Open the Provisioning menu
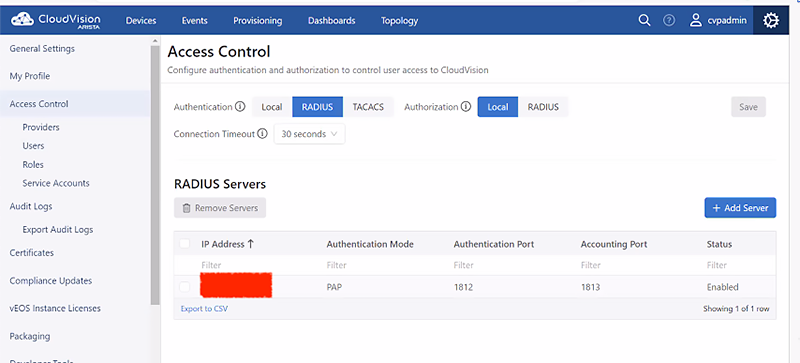 point(258,20)
